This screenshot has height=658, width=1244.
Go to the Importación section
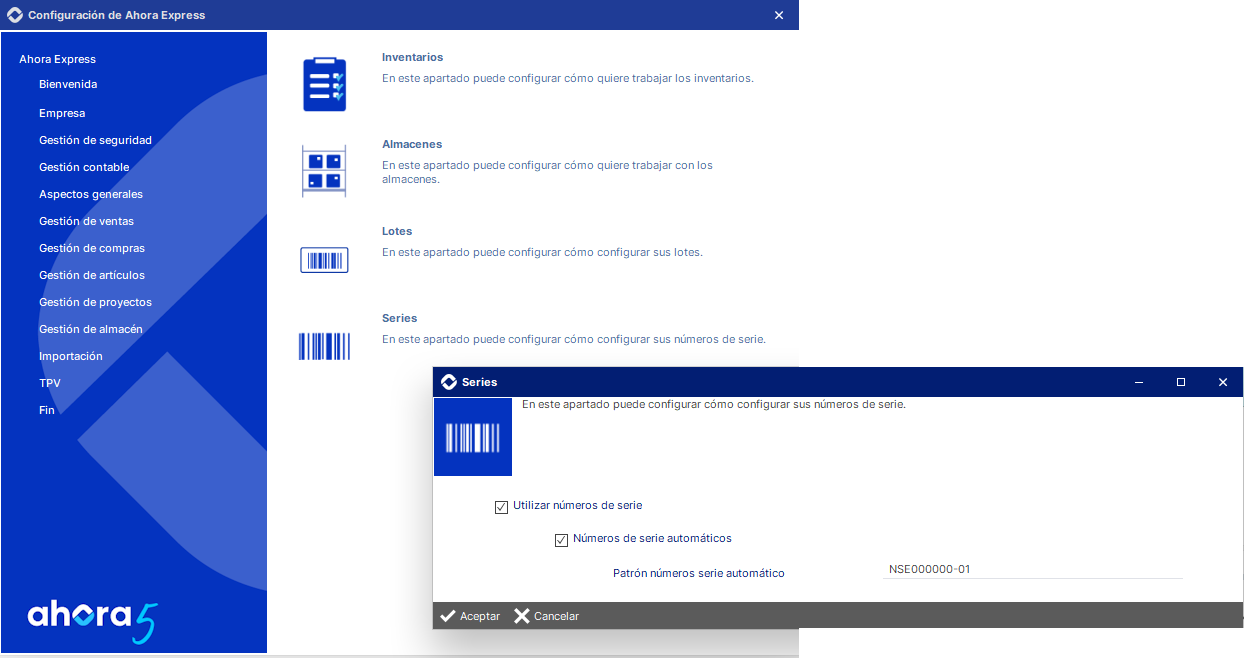click(x=71, y=356)
